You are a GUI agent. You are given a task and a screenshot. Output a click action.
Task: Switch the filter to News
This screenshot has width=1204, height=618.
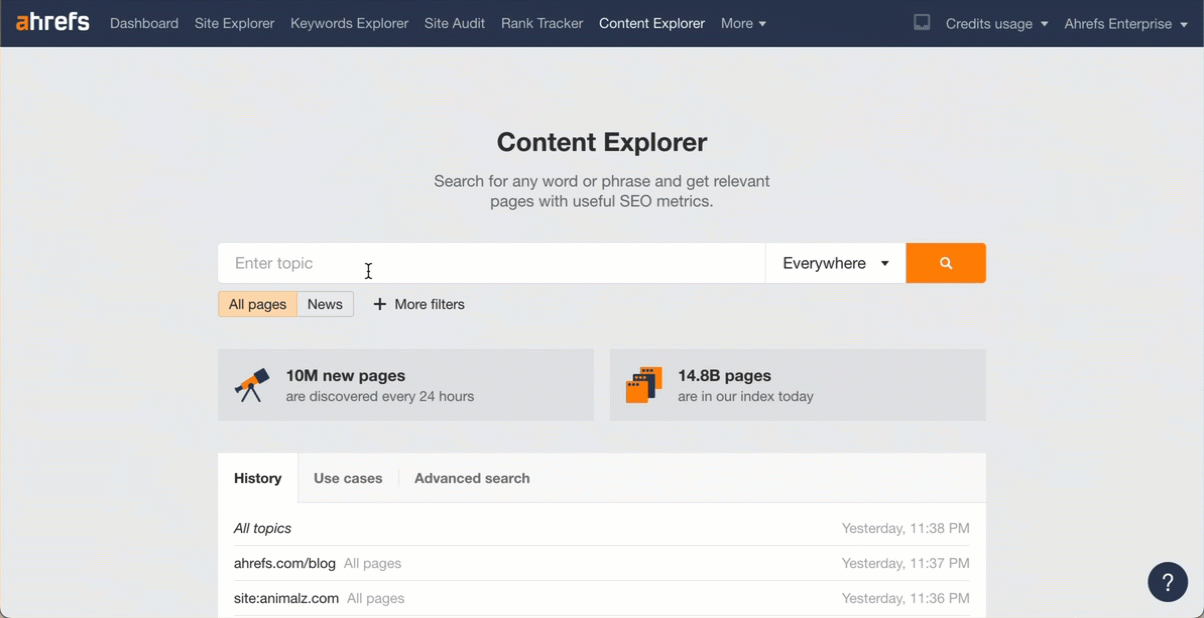[325, 304]
